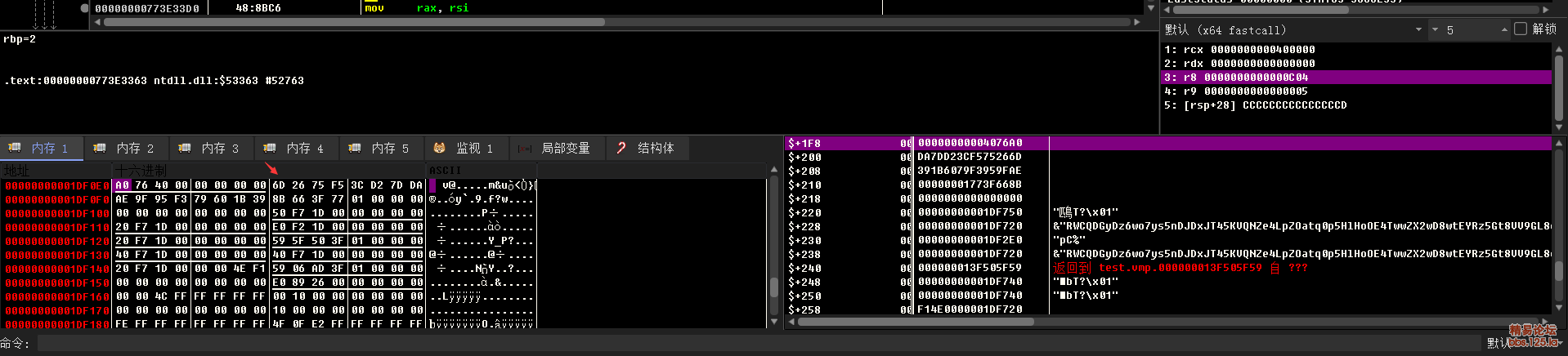Screen dimensions: 1568x356
Task: Open the 默认 (x64 fastcall) calling convention dropdown
Action: click(x=1418, y=29)
